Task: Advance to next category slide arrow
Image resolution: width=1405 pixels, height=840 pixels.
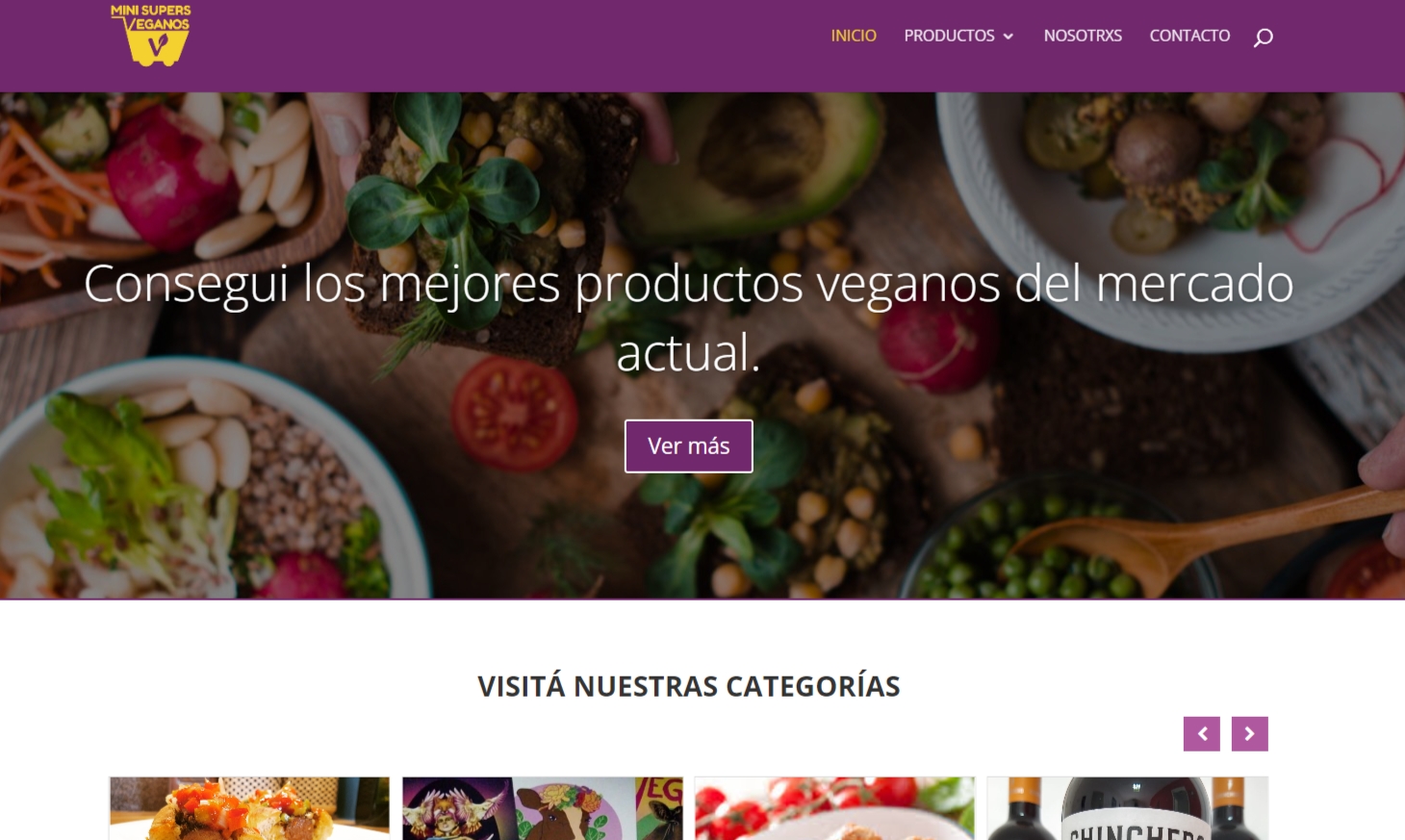Action: point(1250,734)
